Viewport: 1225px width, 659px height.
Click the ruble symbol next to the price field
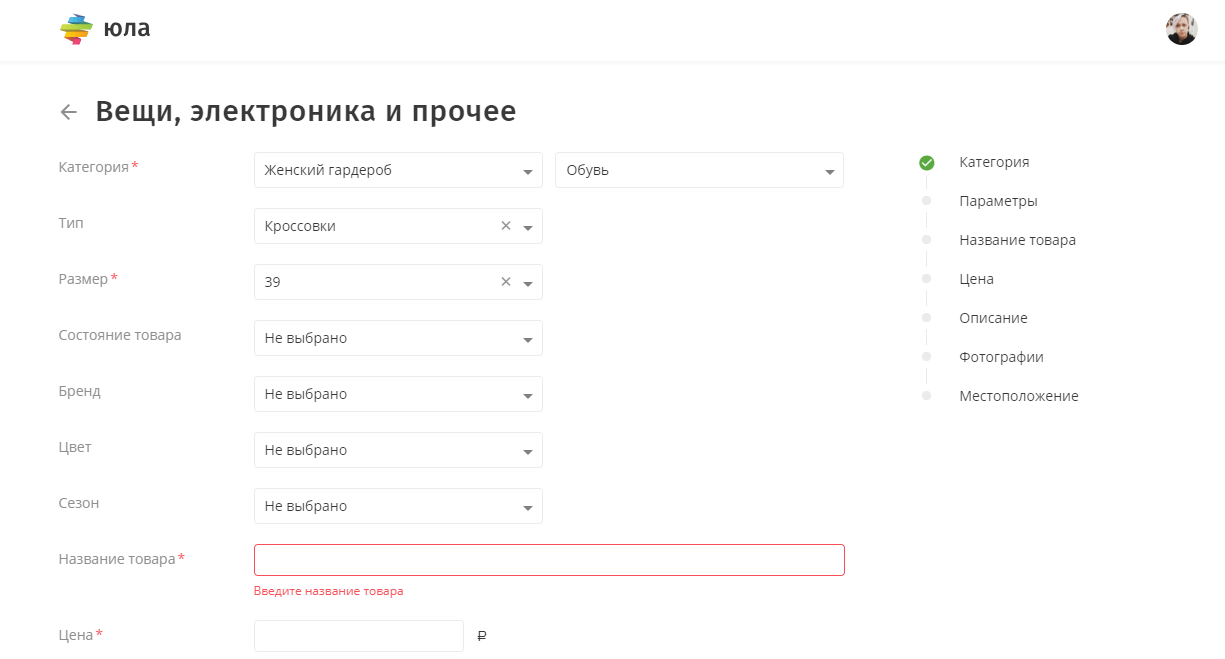pos(481,635)
